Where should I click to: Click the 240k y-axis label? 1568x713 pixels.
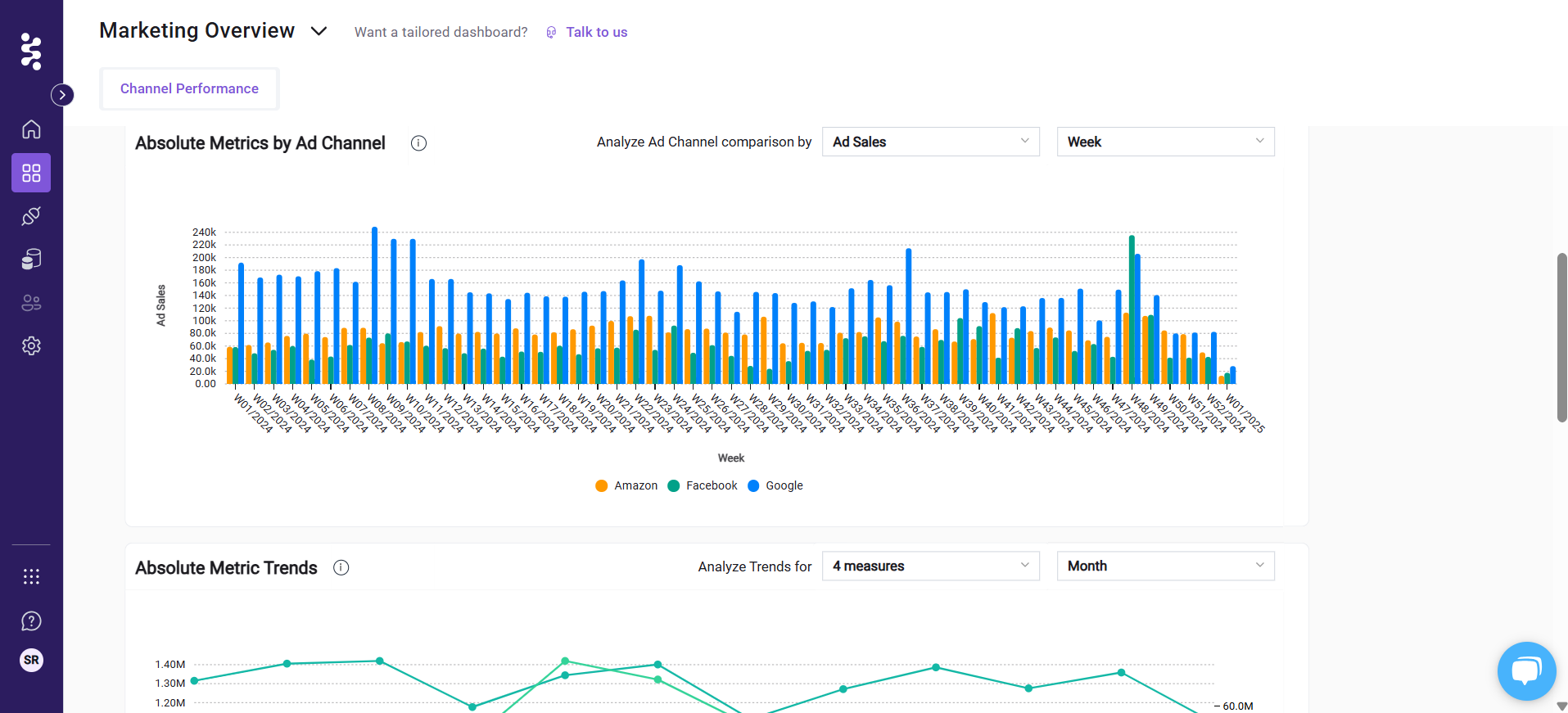click(204, 232)
